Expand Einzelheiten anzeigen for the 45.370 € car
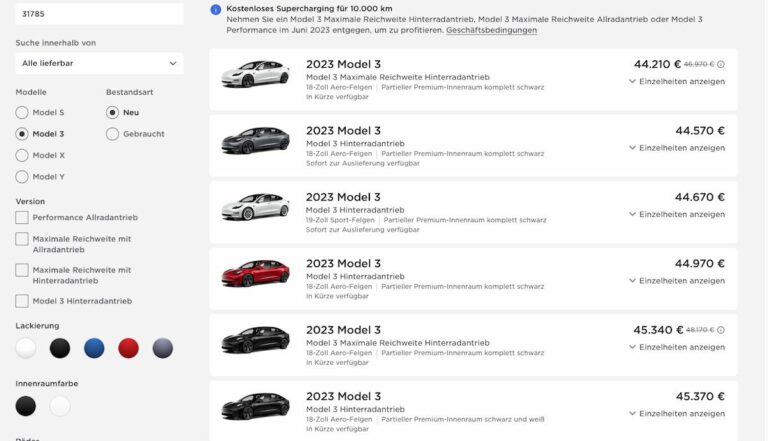The image size is (768, 441). 677,414
